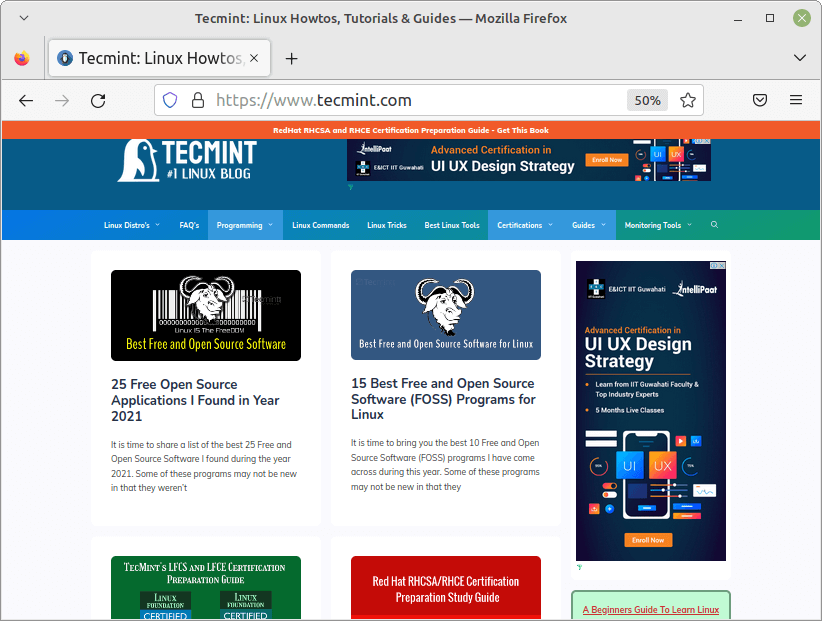Click the Tecmint #1 Linux Blog logo

pos(187,160)
